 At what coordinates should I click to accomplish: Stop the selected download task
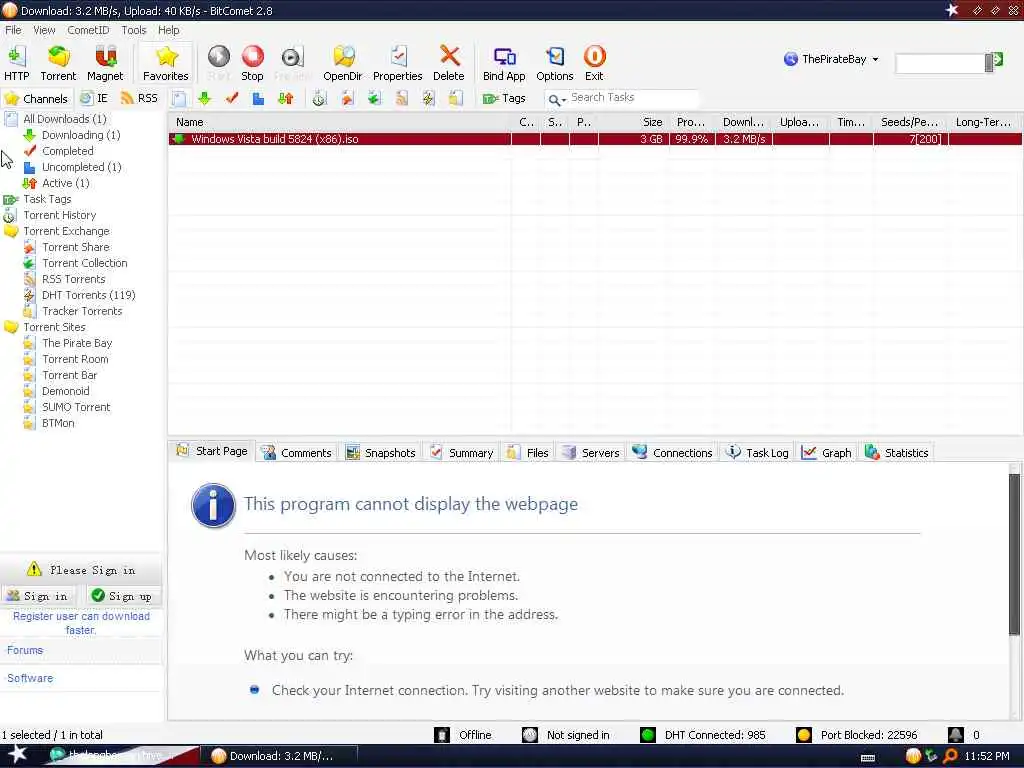pos(252,63)
